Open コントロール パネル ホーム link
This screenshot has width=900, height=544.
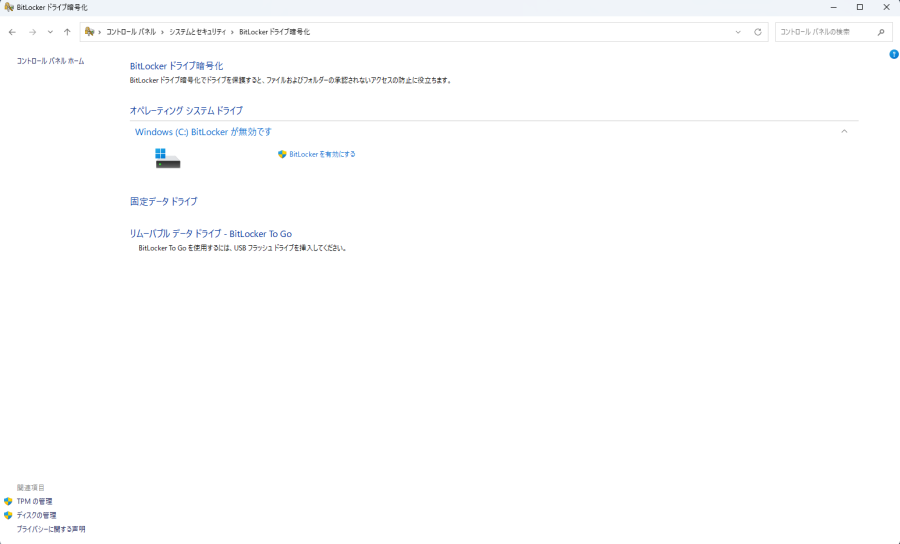pyautogui.click(x=51, y=61)
